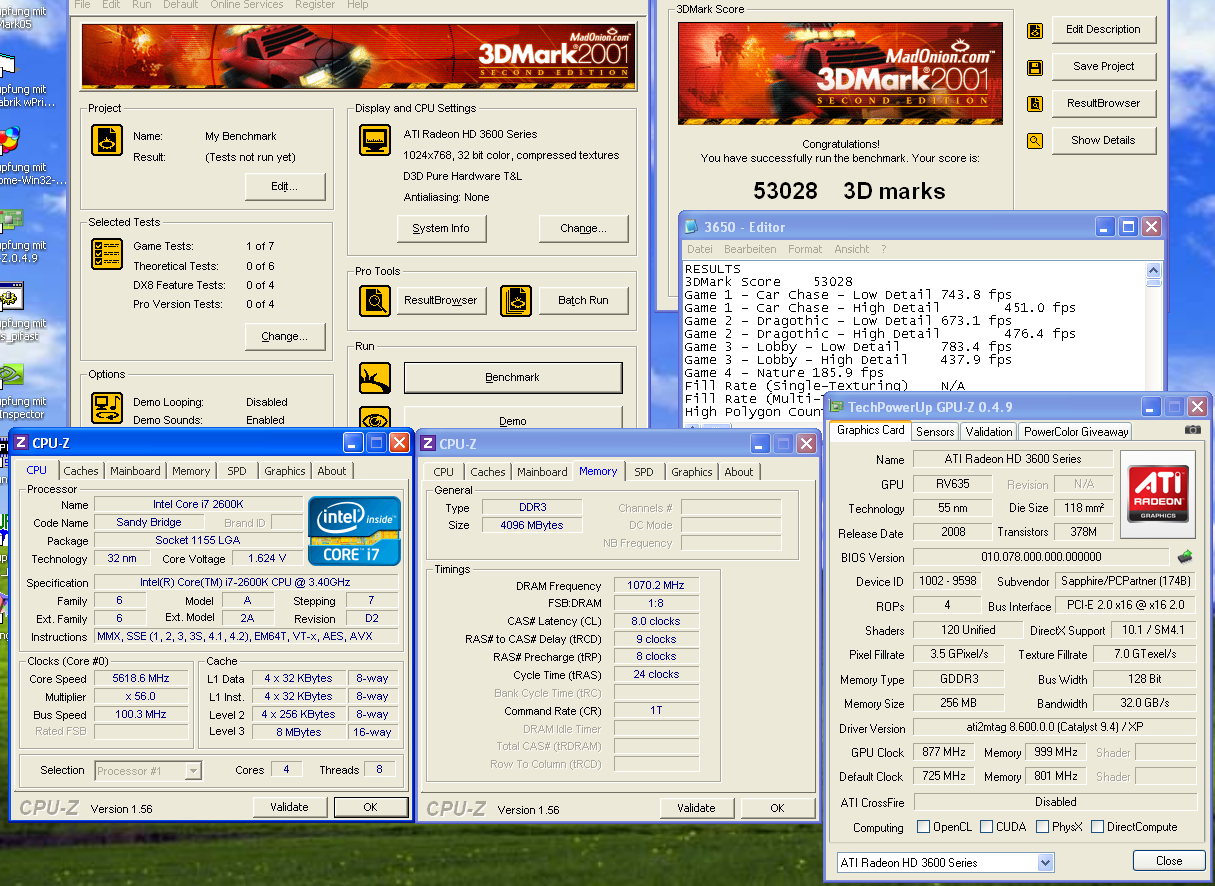1215x886 pixels.
Task: Click the DRAM Frequency value 1070.2 MHz
Action: tap(656, 586)
